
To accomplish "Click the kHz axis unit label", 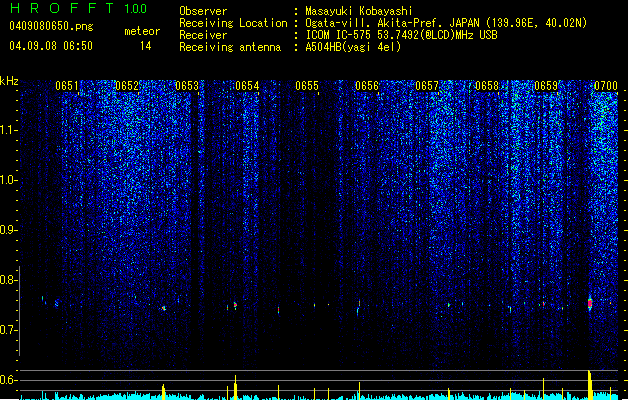I will coord(9,81).
